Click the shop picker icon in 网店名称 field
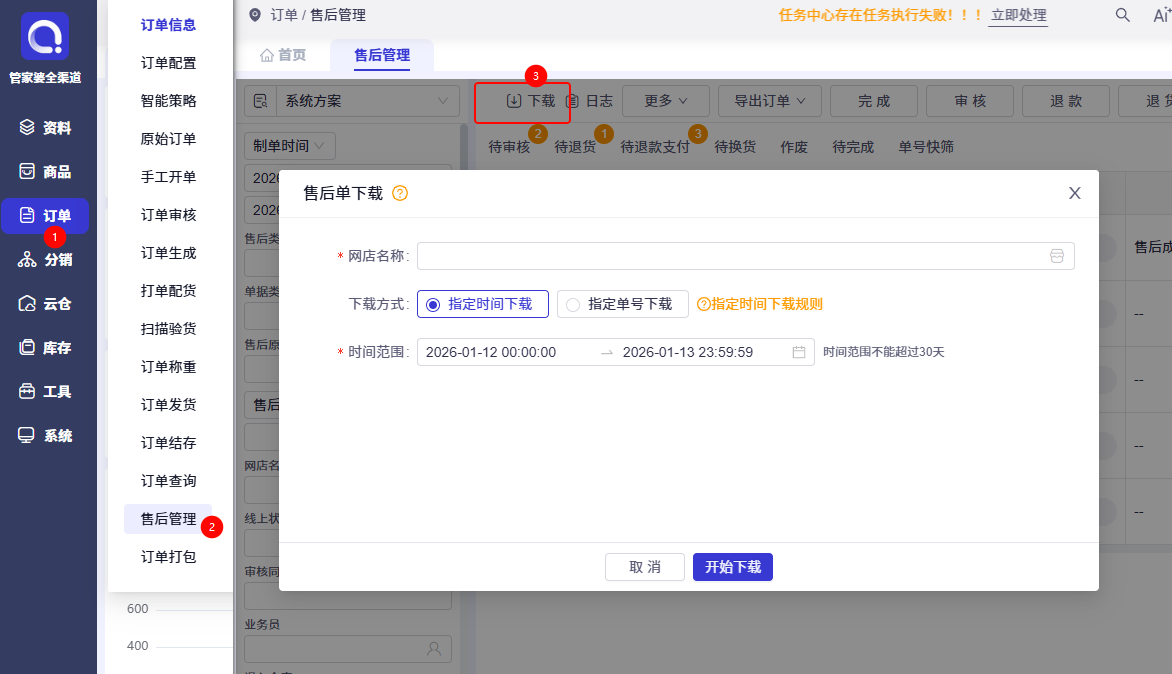 [1057, 256]
